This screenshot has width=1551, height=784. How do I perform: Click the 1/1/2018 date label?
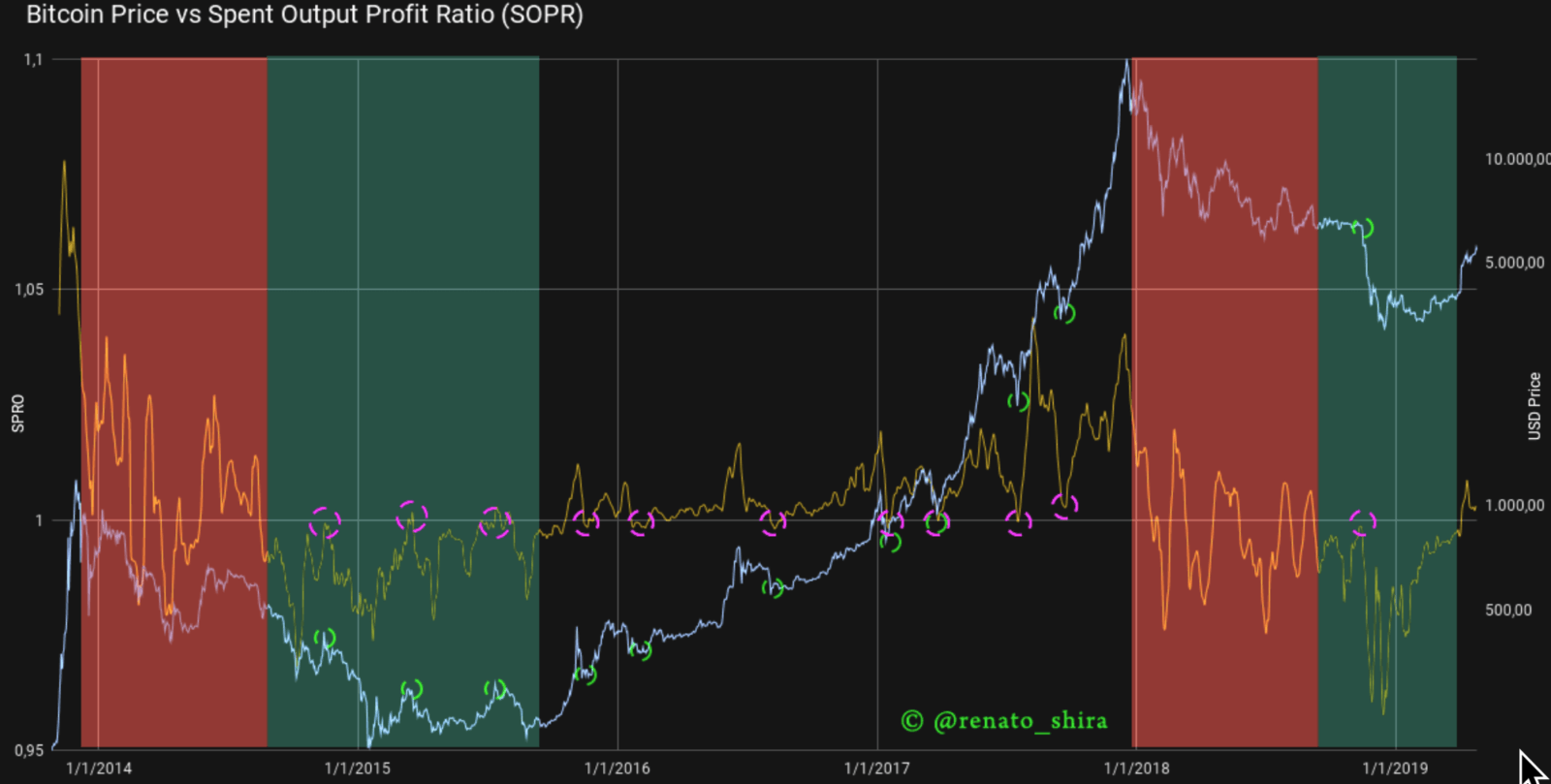1136,768
